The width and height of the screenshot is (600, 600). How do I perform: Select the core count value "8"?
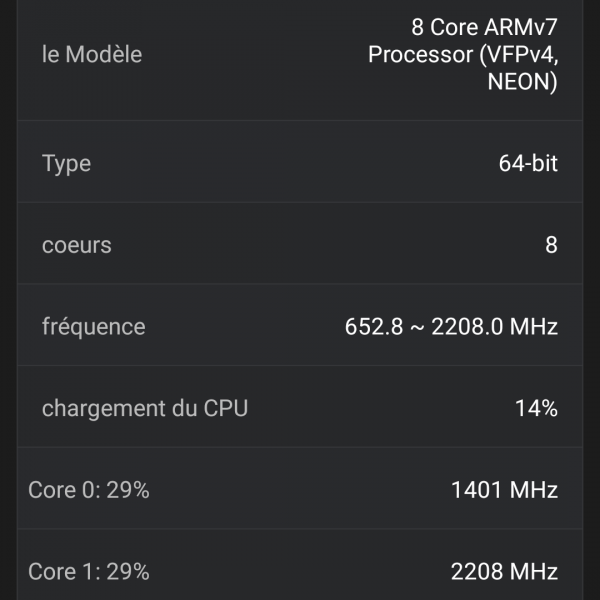point(551,245)
